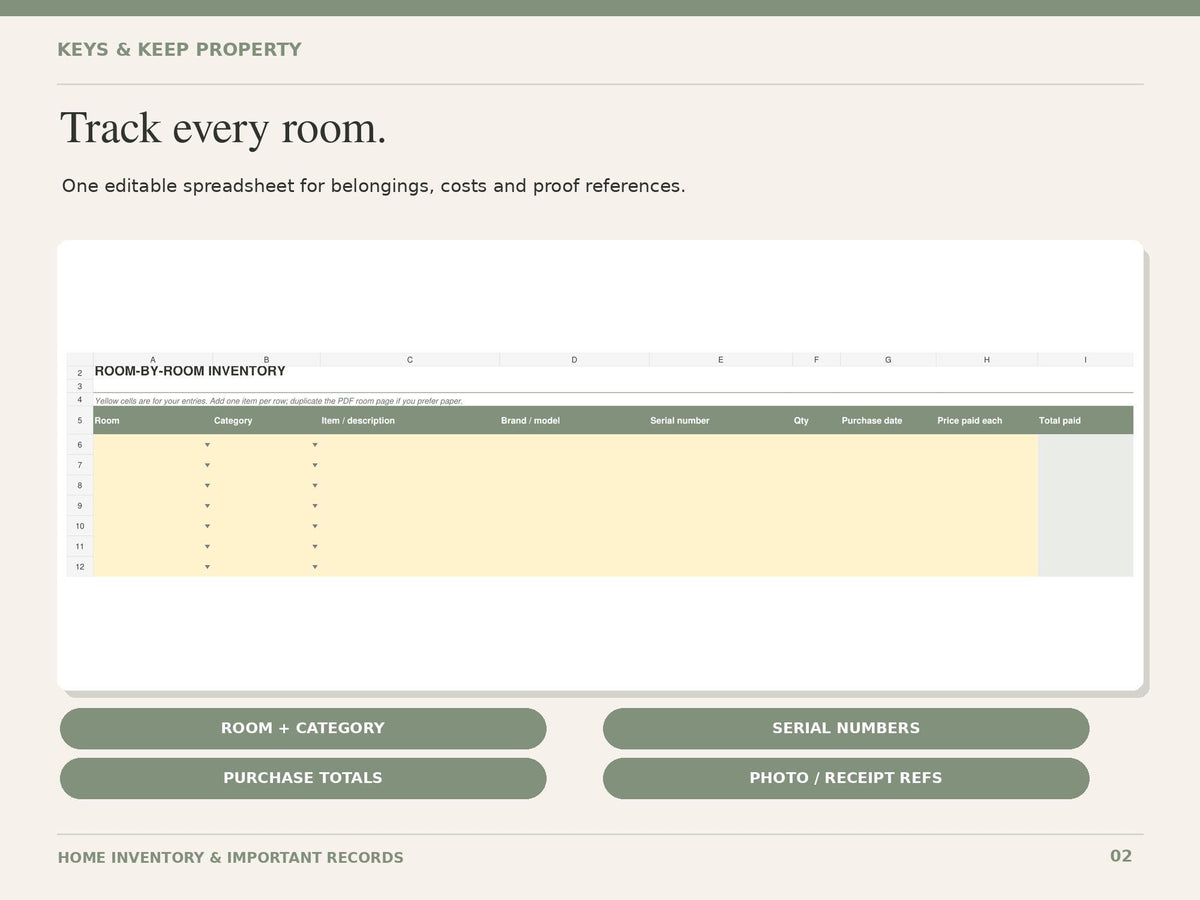1200x900 pixels.
Task: Select column G header letter
Action: [x=888, y=360]
